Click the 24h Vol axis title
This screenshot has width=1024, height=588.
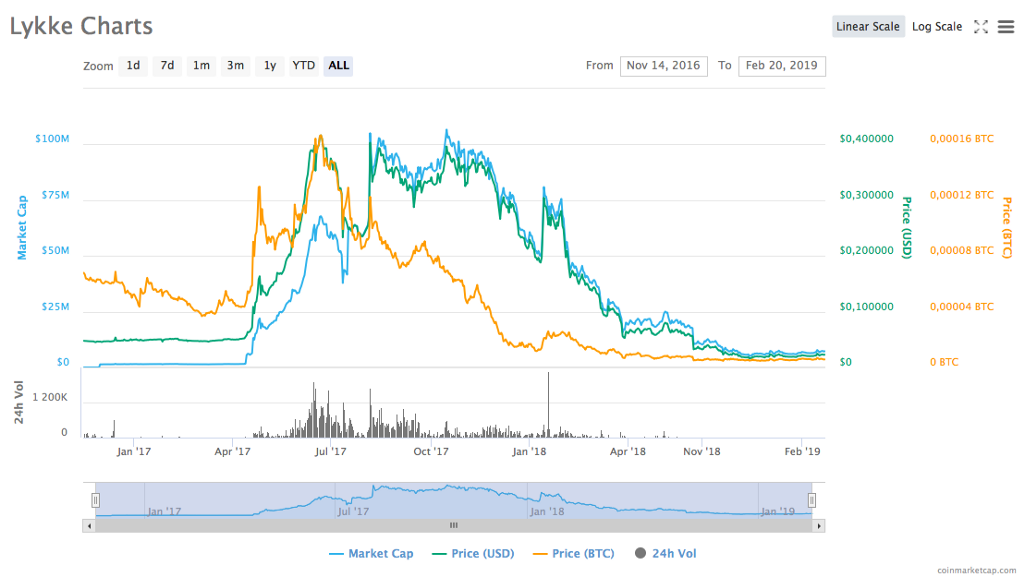click(x=19, y=402)
